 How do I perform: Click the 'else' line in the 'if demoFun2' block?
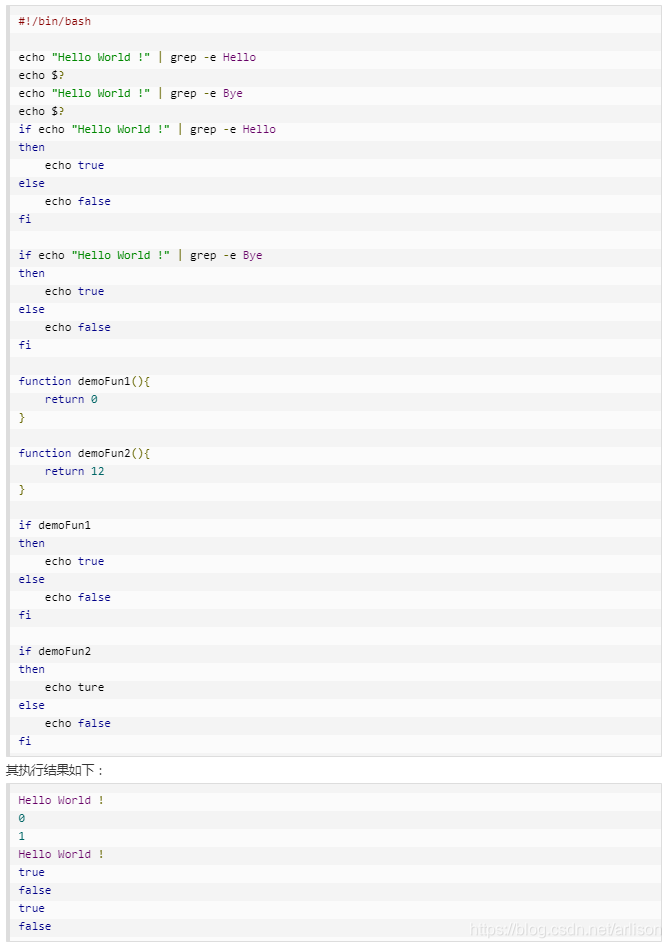pyautogui.click(x=31, y=705)
